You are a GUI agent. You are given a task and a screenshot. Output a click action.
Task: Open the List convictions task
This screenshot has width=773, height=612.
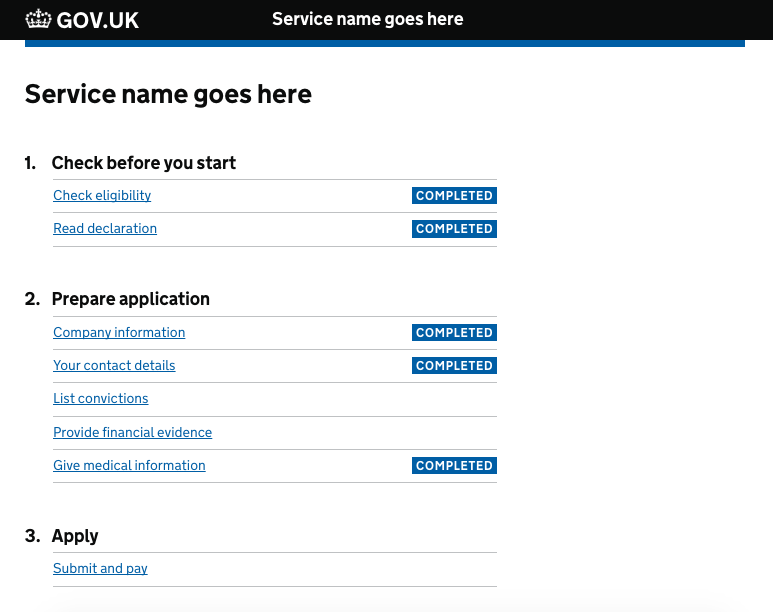pyautogui.click(x=100, y=399)
